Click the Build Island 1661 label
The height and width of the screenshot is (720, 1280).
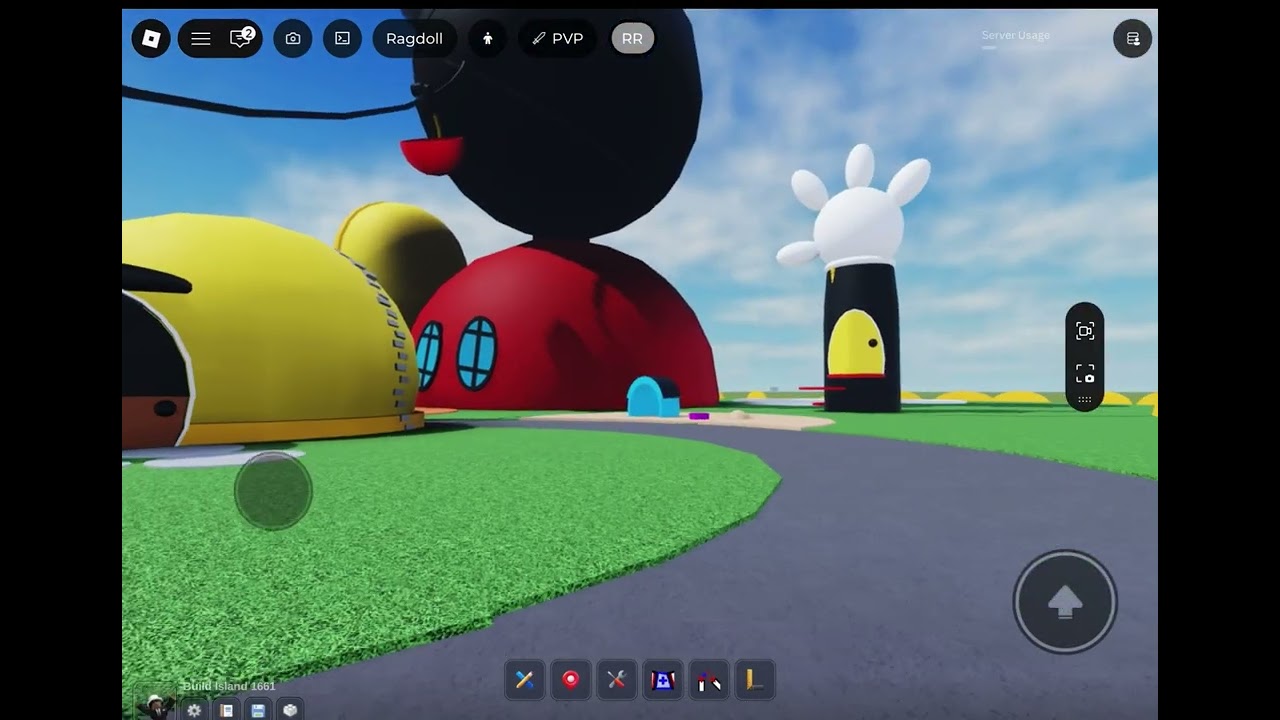pos(229,686)
